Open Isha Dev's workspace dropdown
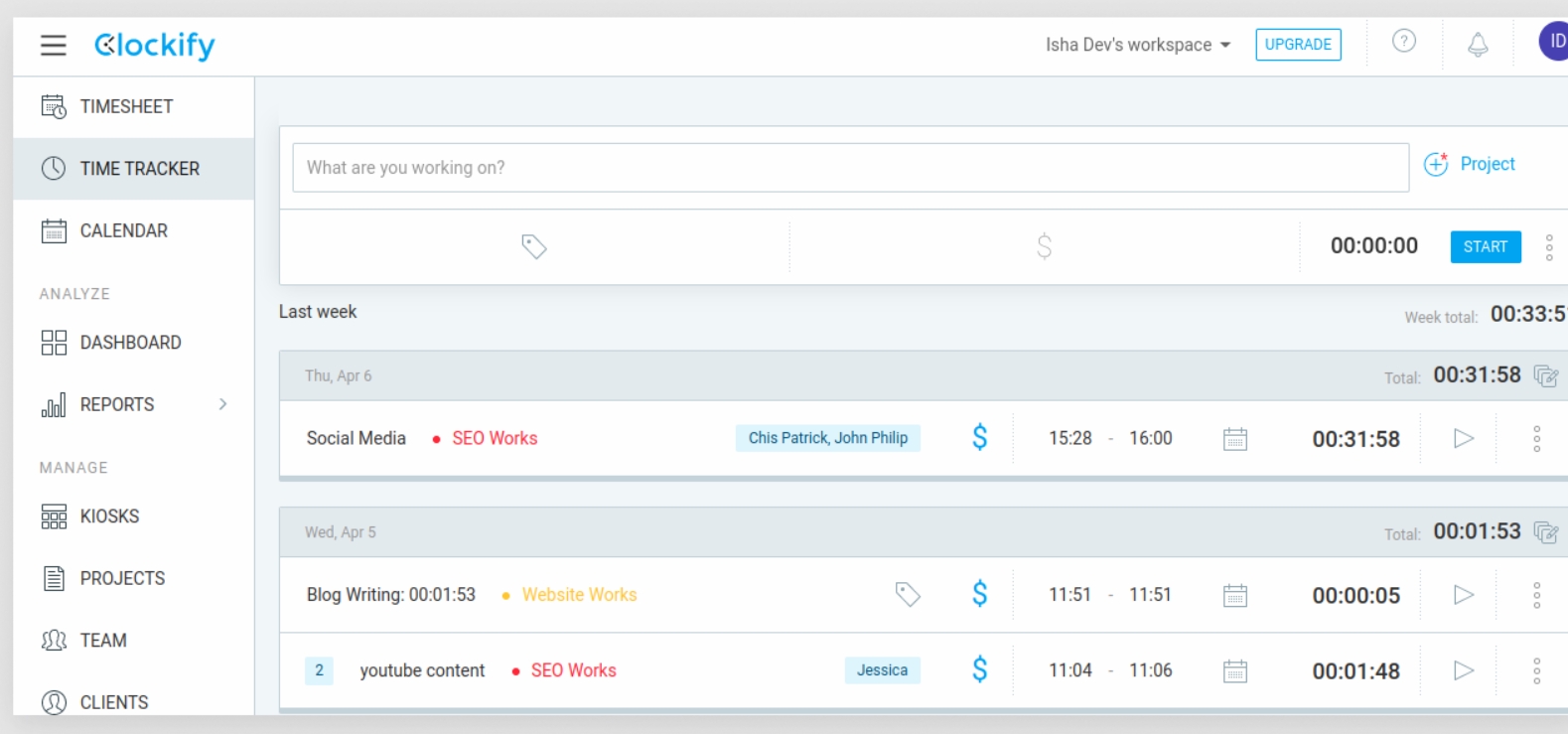Screen dimensions: 1568x734 (x=1137, y=45)
